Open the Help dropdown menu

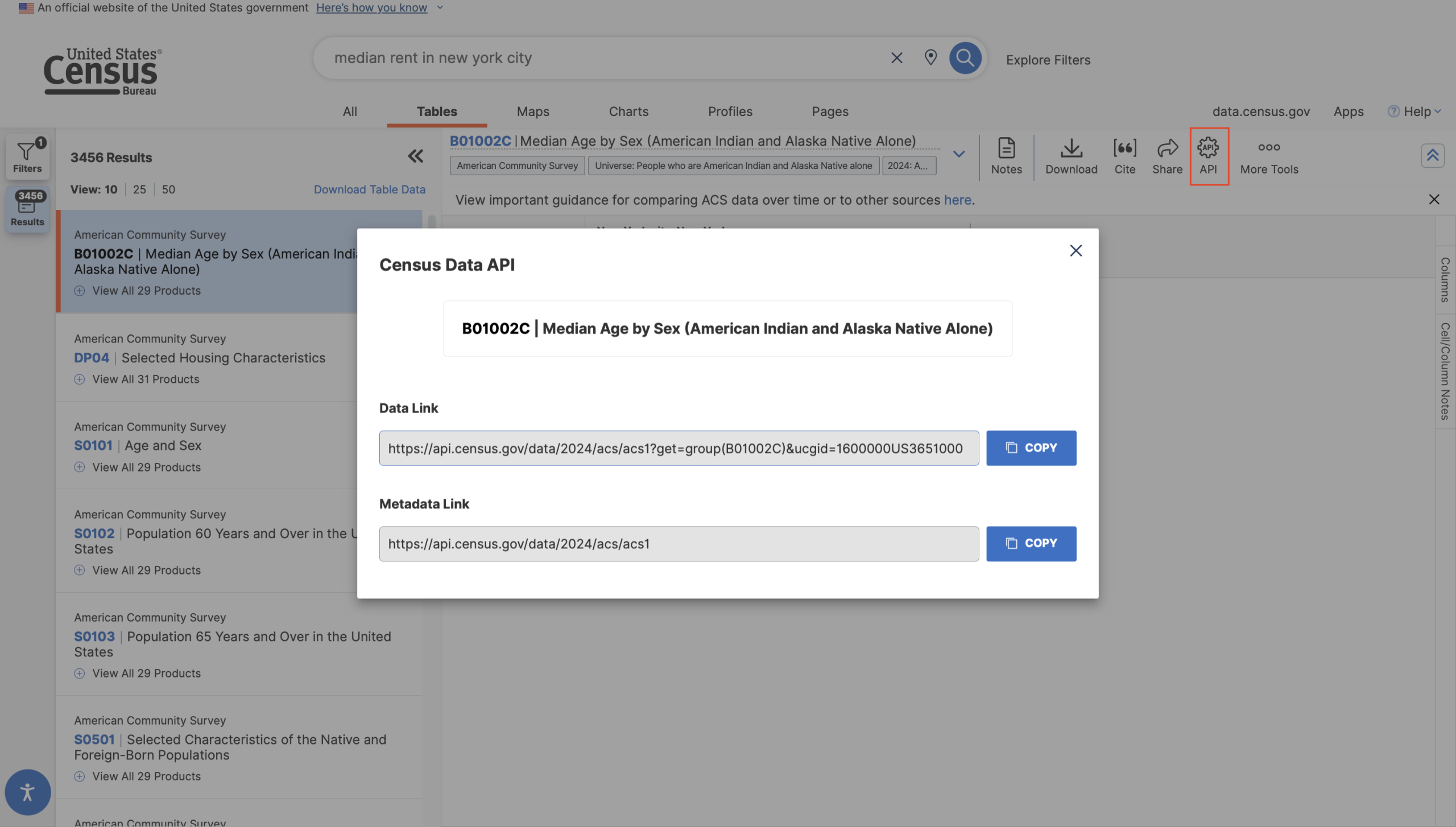[1416, 111]
